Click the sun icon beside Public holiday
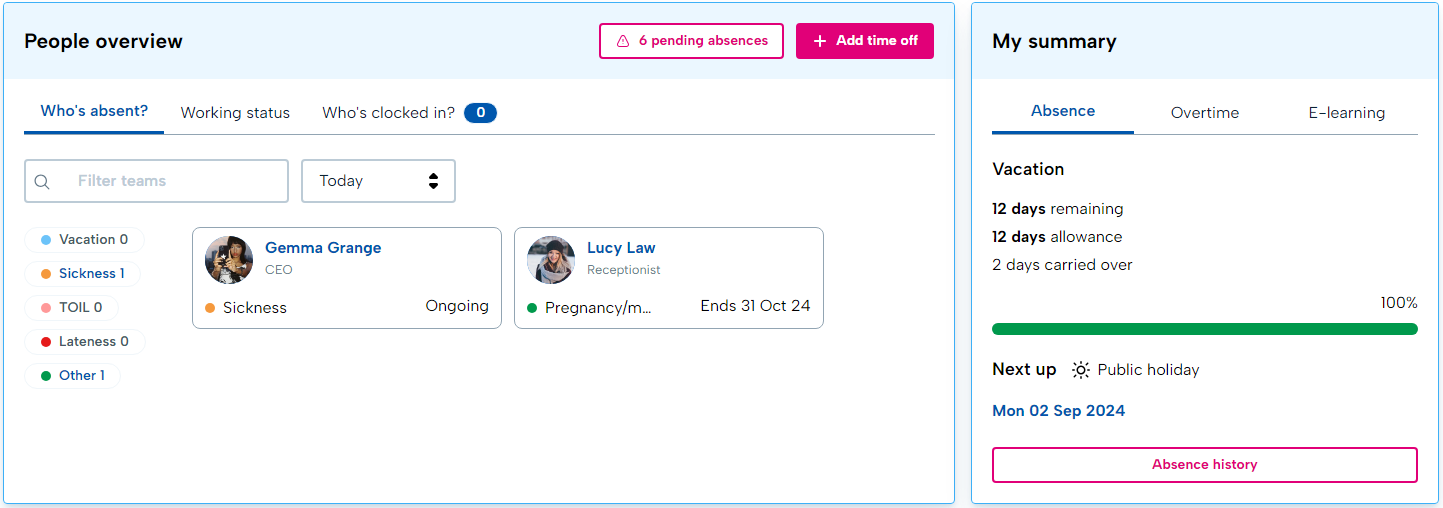The height and width of the screenshot is (508, 1443). tap(1081, 370)
